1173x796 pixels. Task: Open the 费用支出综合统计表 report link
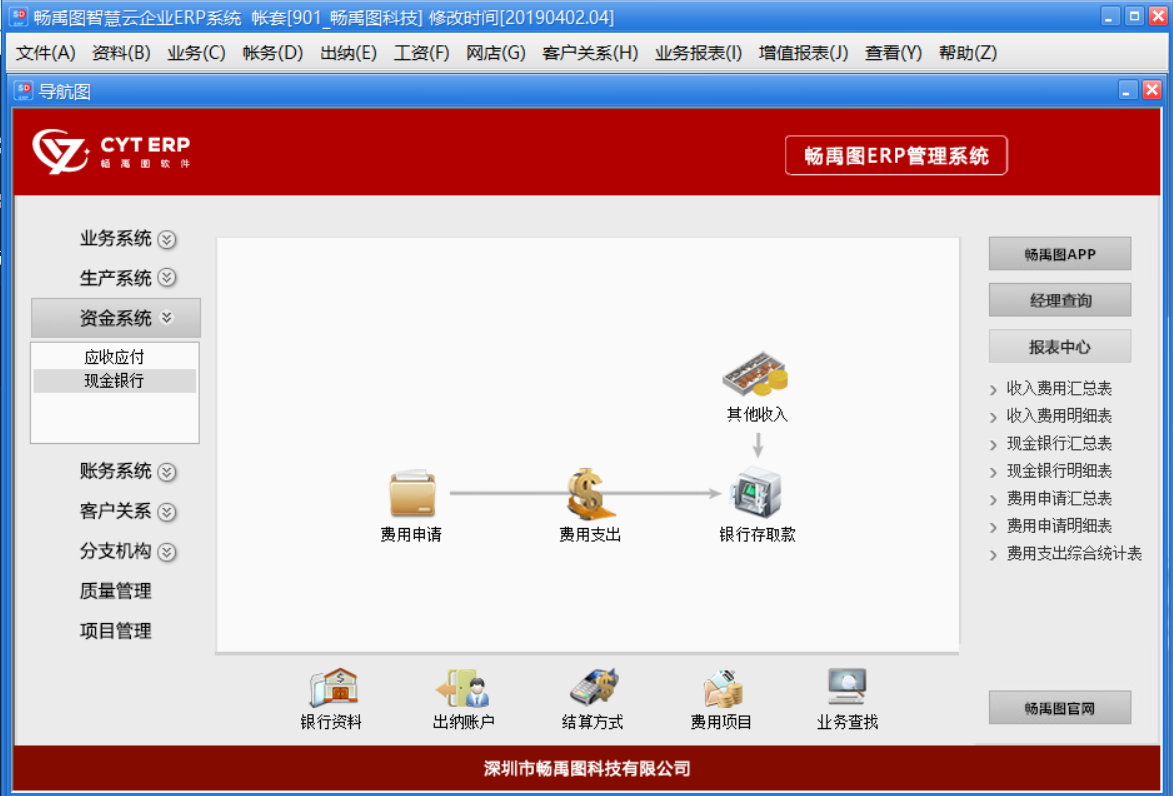coord(1074,554)
